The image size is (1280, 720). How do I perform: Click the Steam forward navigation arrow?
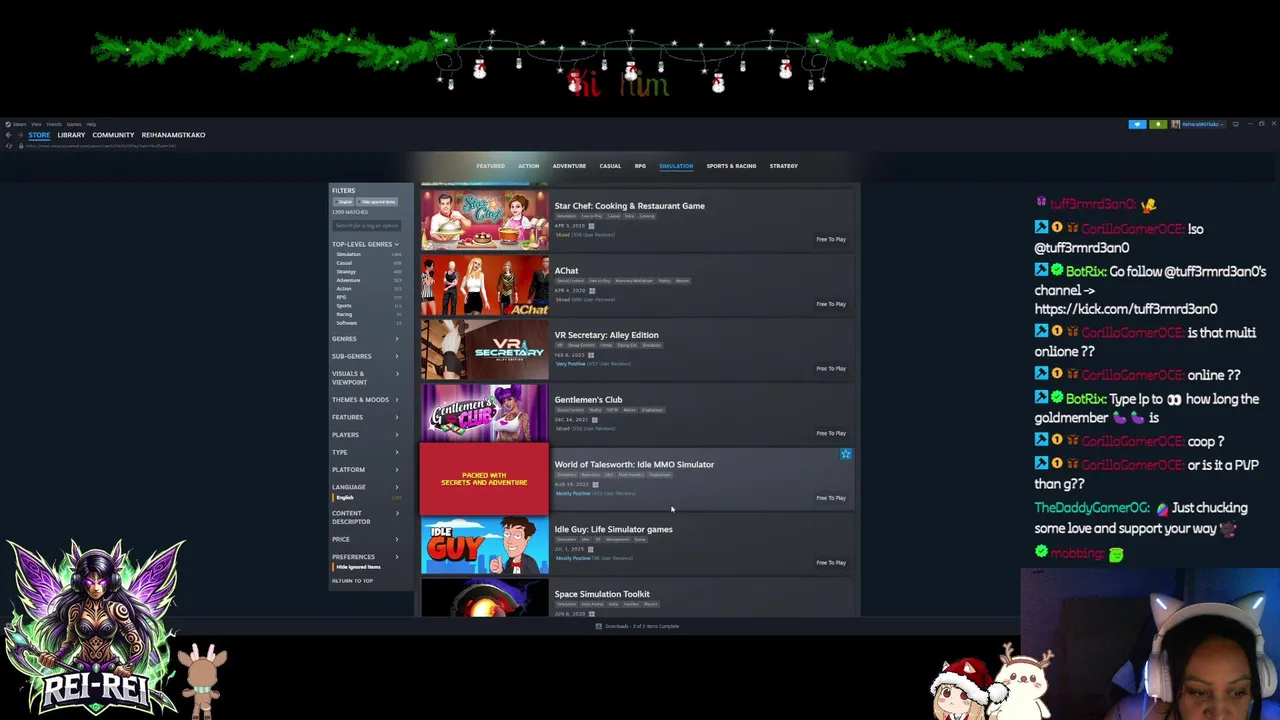coord(19,135)
